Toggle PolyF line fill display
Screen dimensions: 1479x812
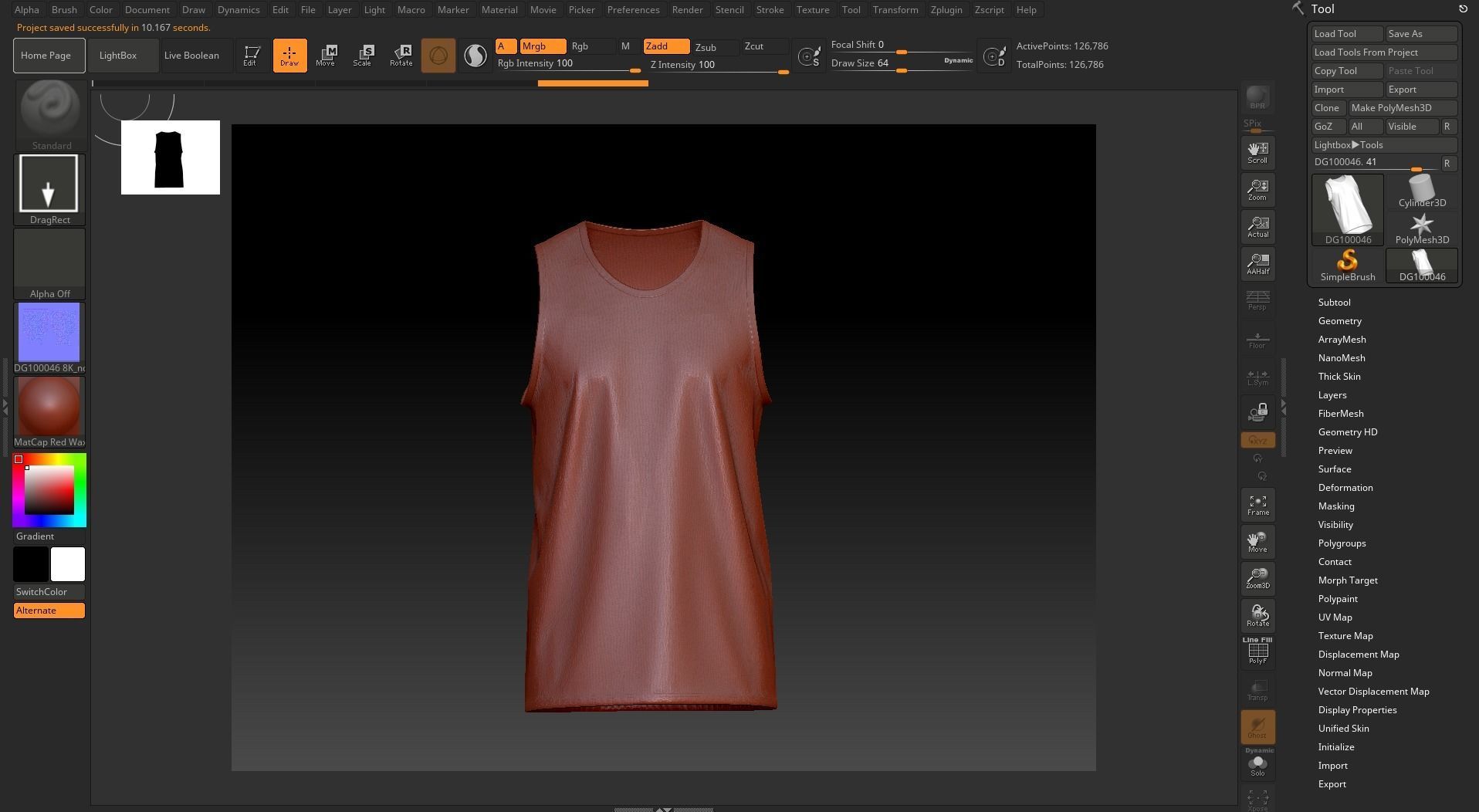(x=1257, y=651)
